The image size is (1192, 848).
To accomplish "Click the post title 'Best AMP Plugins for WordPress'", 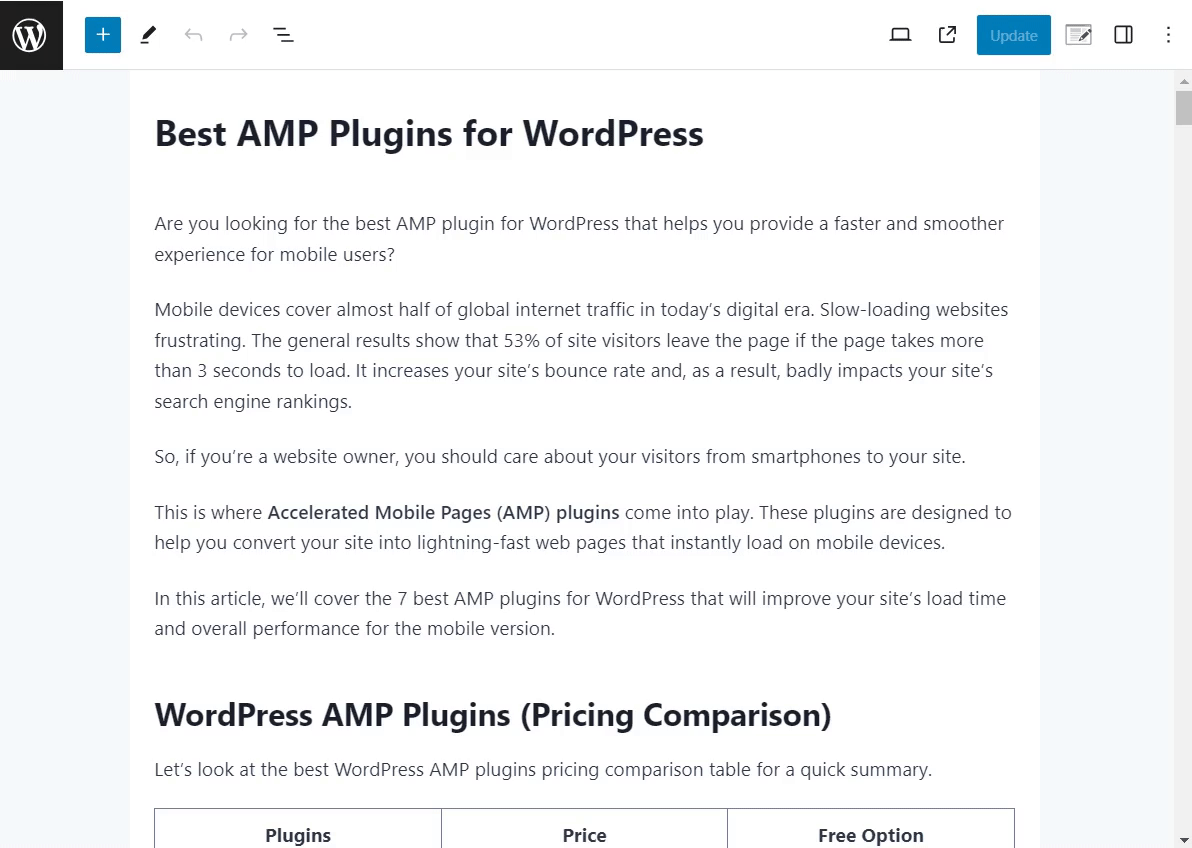I will pos(429,134).
